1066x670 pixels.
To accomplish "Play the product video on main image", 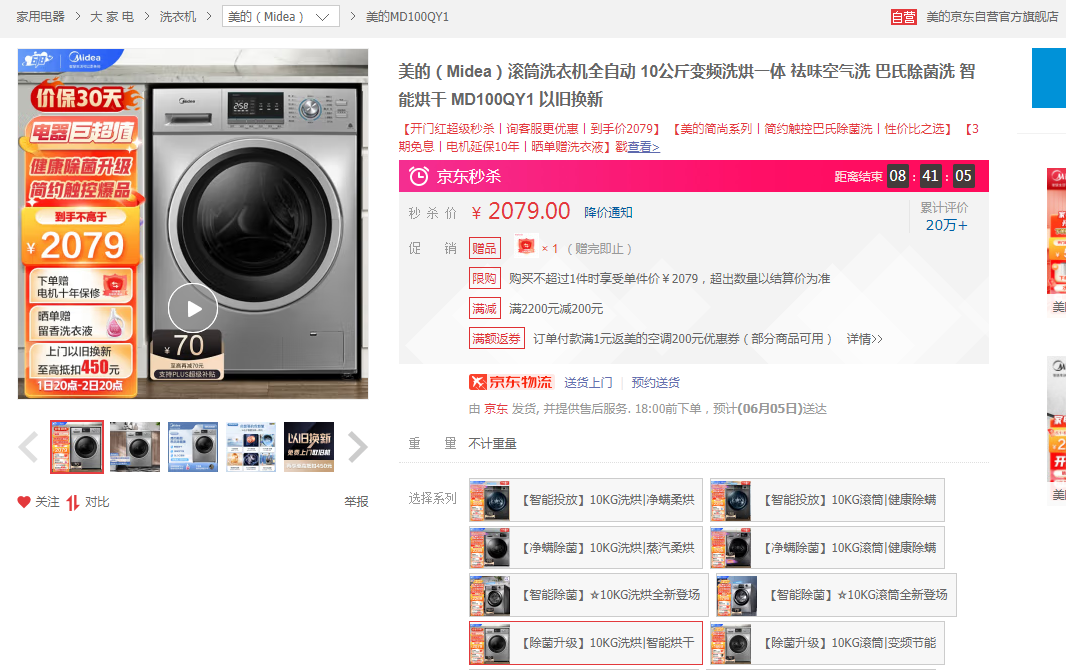I will pos(193,308).
